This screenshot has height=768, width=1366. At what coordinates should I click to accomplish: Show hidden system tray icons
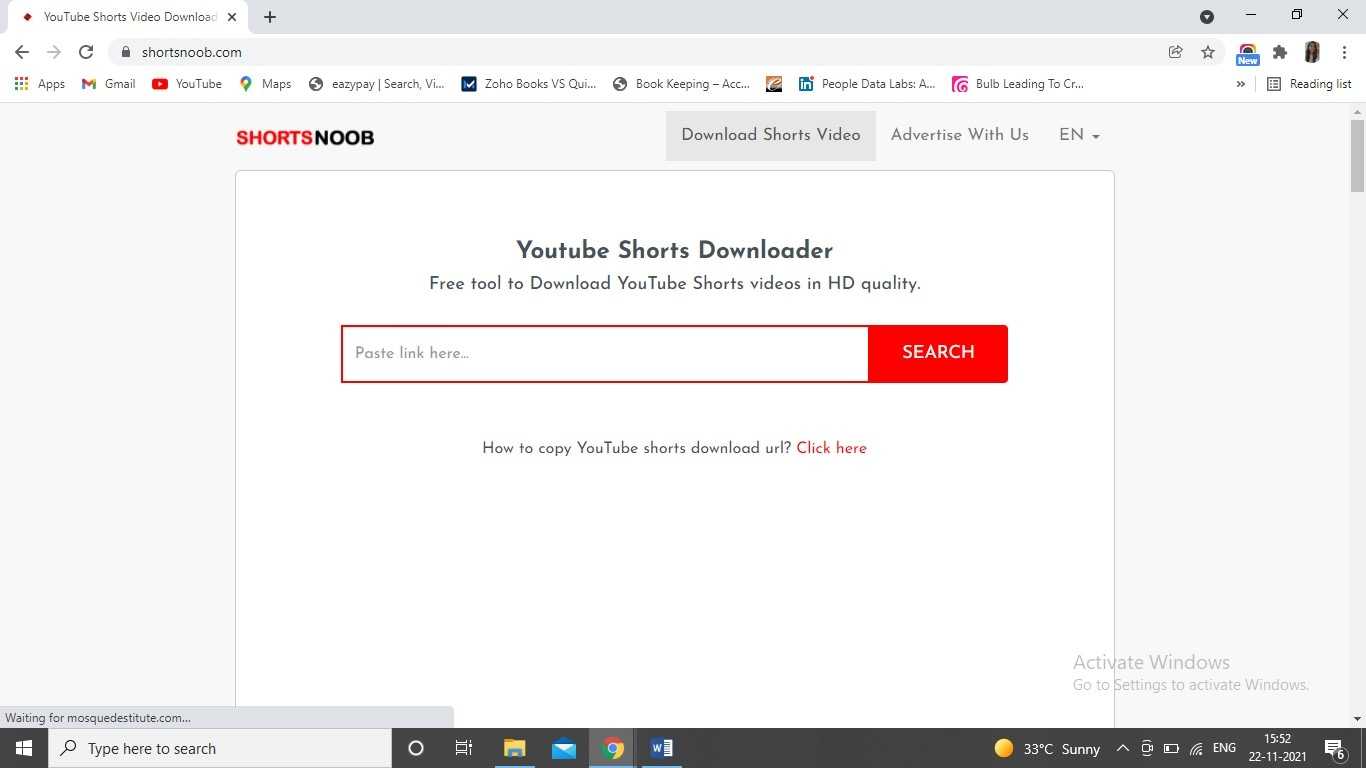(x=1122, y=748)
